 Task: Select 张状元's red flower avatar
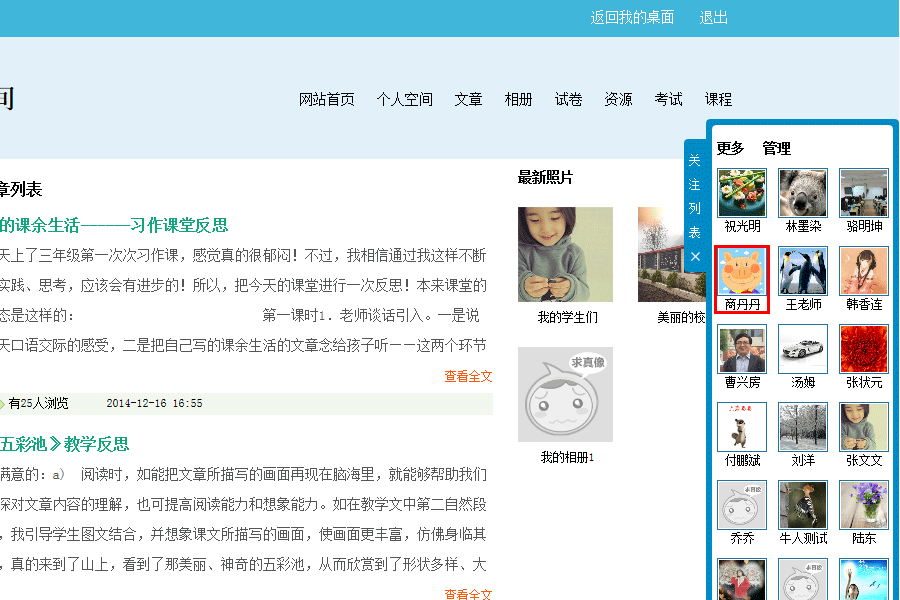864,349
